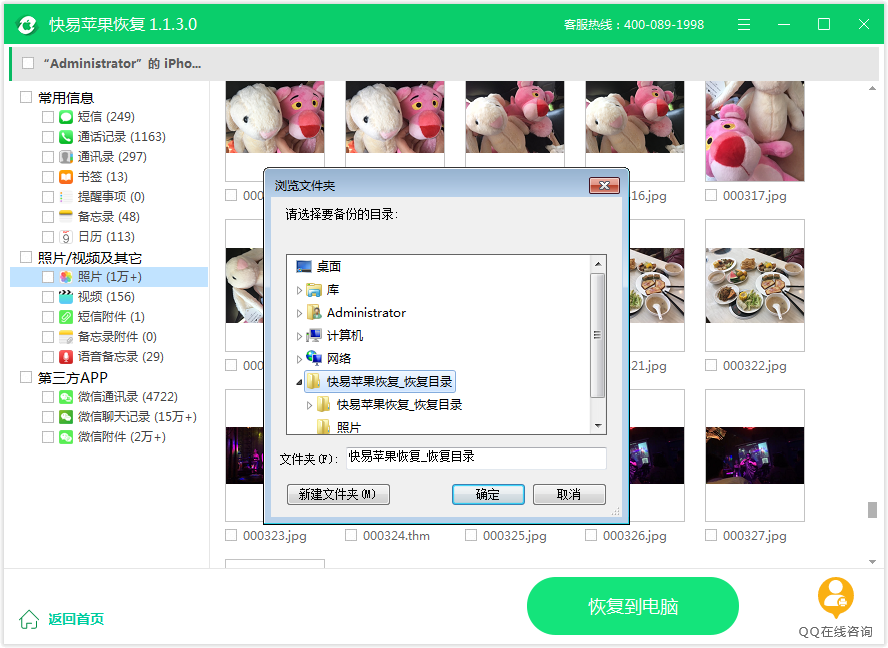Image resolution: width=888 pixels, height=648 pixels.
Task: Click the folder tree scrollbar thumb
Action: pyautogui.click(x=597, y=335)
